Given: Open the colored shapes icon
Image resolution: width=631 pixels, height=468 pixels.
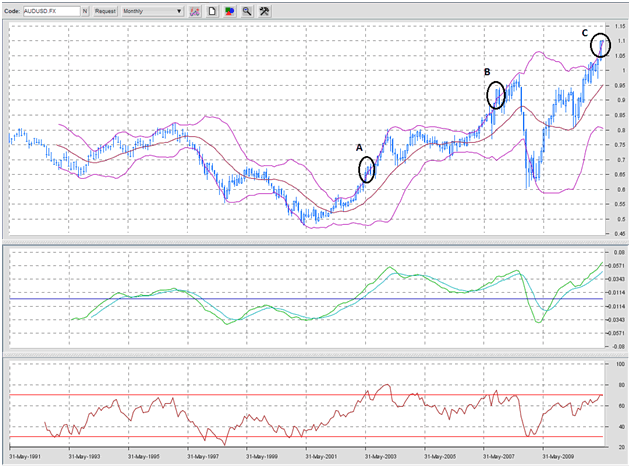Looking at the screenshot, I should [x=229, y=10].
